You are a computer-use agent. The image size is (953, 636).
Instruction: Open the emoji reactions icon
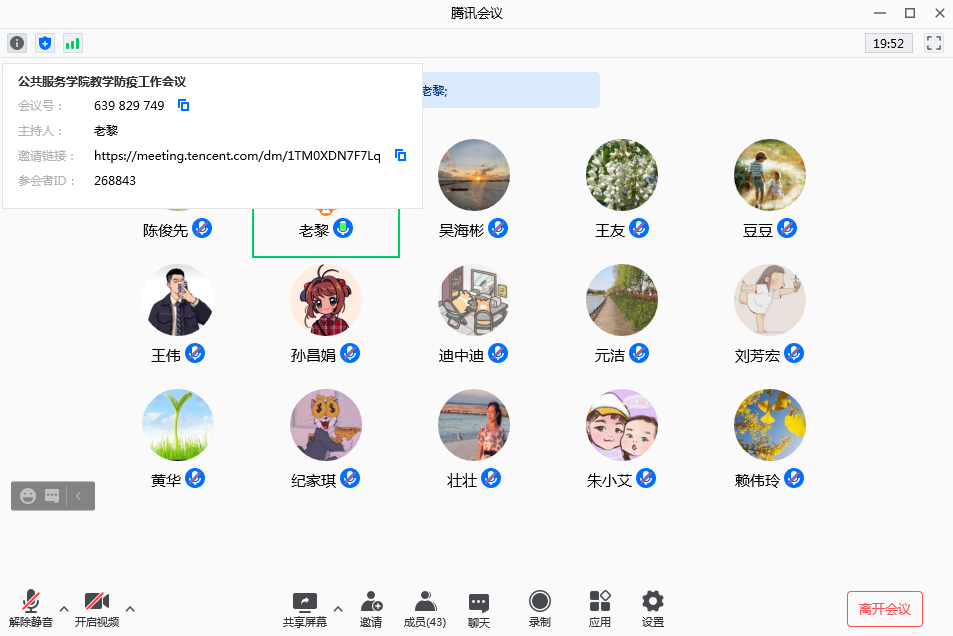click(x=28, y=495)
